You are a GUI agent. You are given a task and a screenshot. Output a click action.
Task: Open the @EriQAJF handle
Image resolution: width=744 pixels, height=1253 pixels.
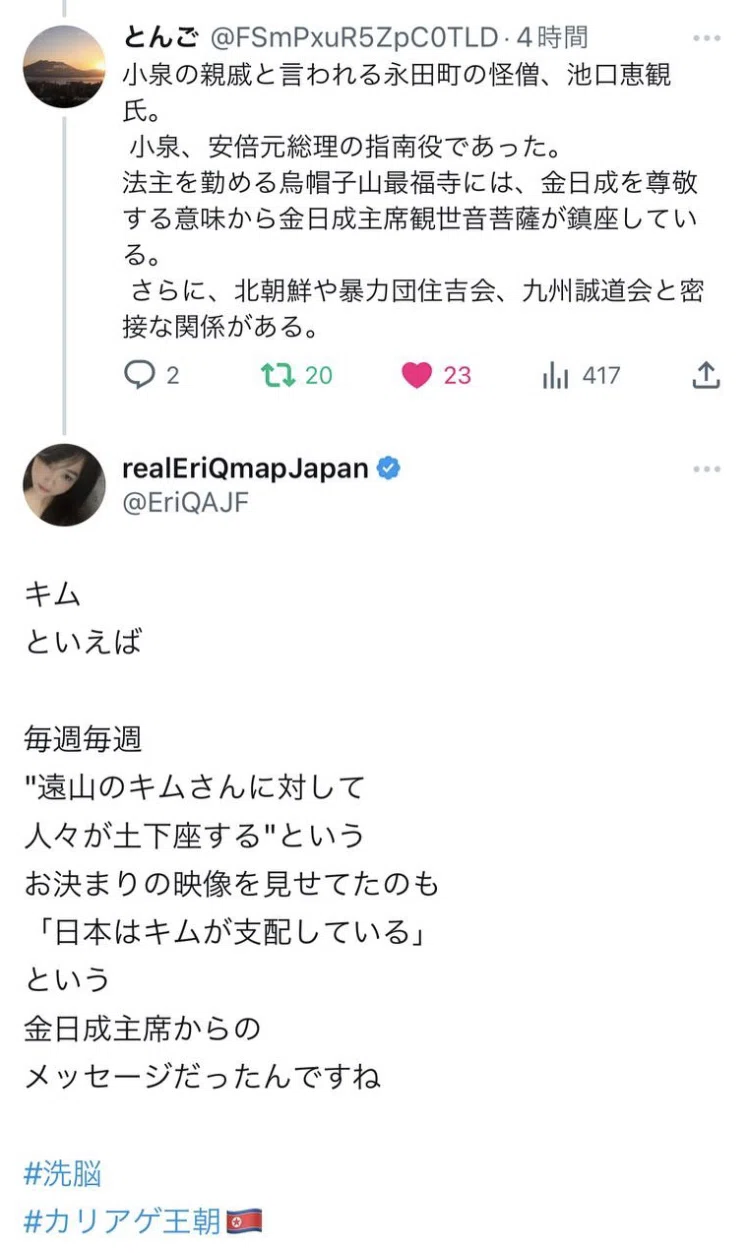185,503
